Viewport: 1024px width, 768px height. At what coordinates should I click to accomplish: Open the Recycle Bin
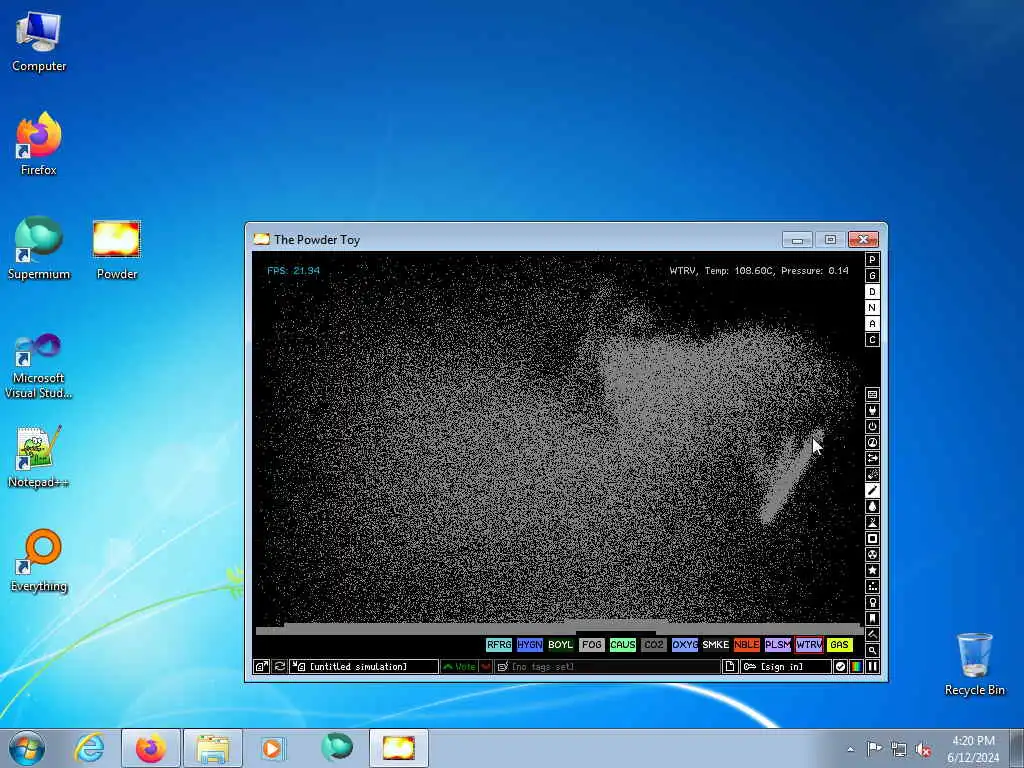(974, 664)
